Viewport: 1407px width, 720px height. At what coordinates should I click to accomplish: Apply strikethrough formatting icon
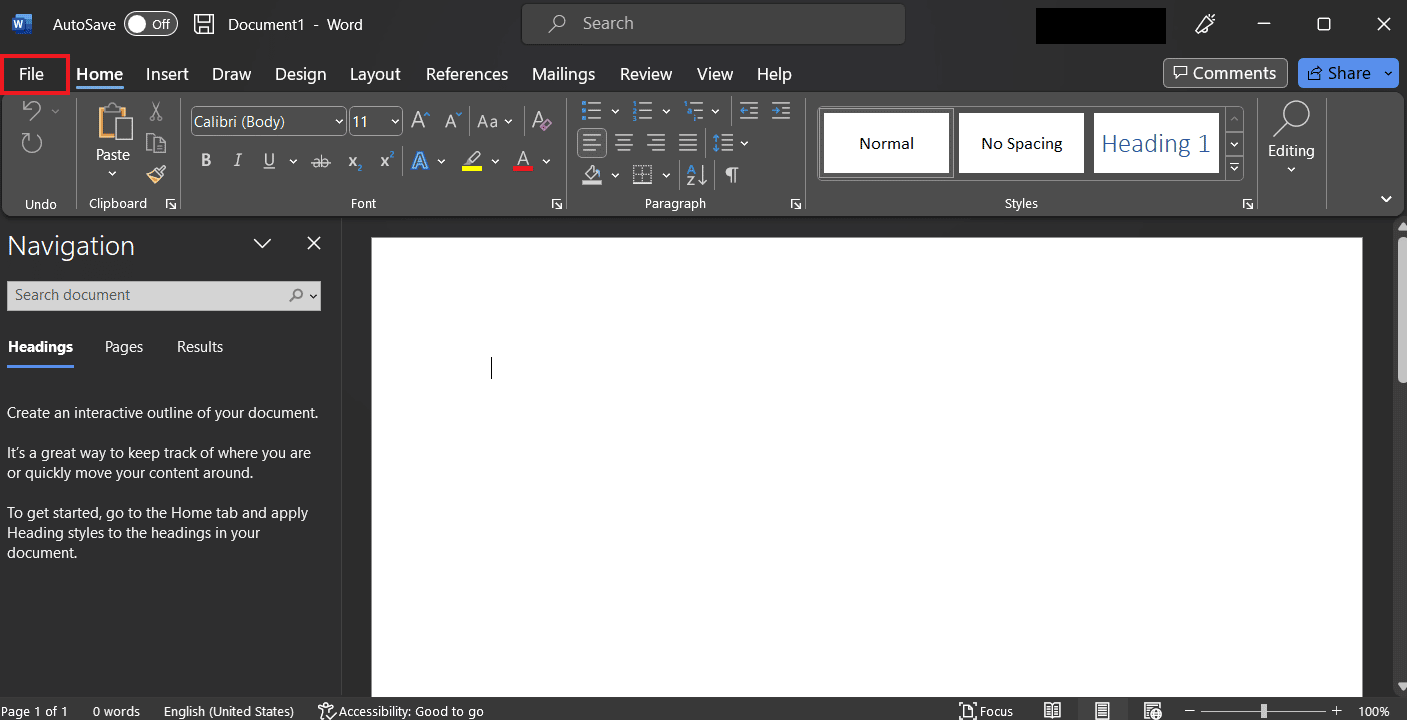(321, 161)
